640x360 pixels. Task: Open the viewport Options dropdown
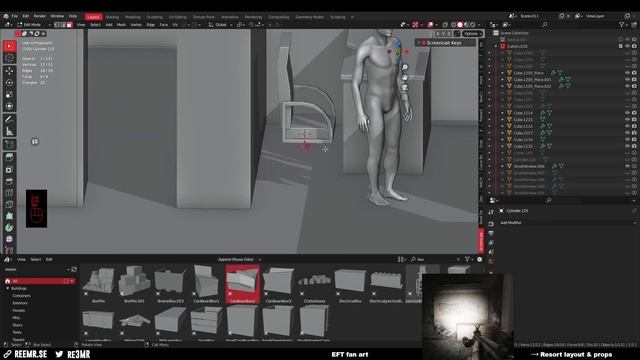(473, 34)
